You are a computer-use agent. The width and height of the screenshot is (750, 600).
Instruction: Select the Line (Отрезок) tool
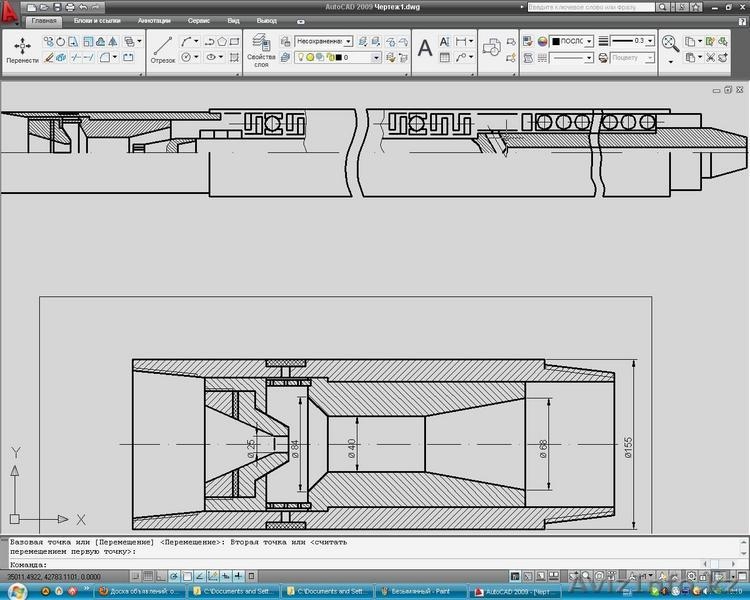(x=163, y=50)
